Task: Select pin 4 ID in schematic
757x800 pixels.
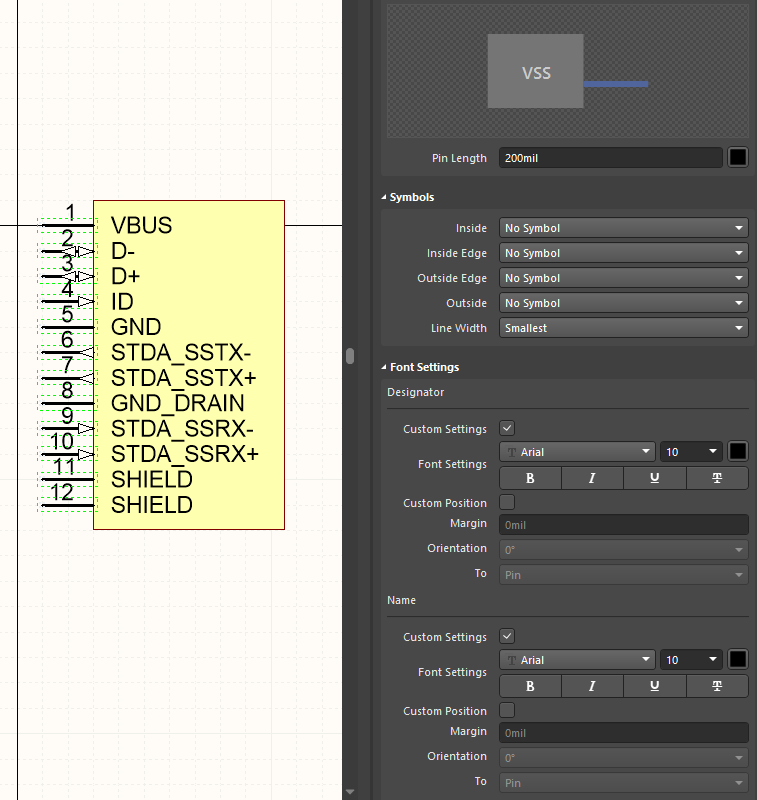Action: click(68, 302)
